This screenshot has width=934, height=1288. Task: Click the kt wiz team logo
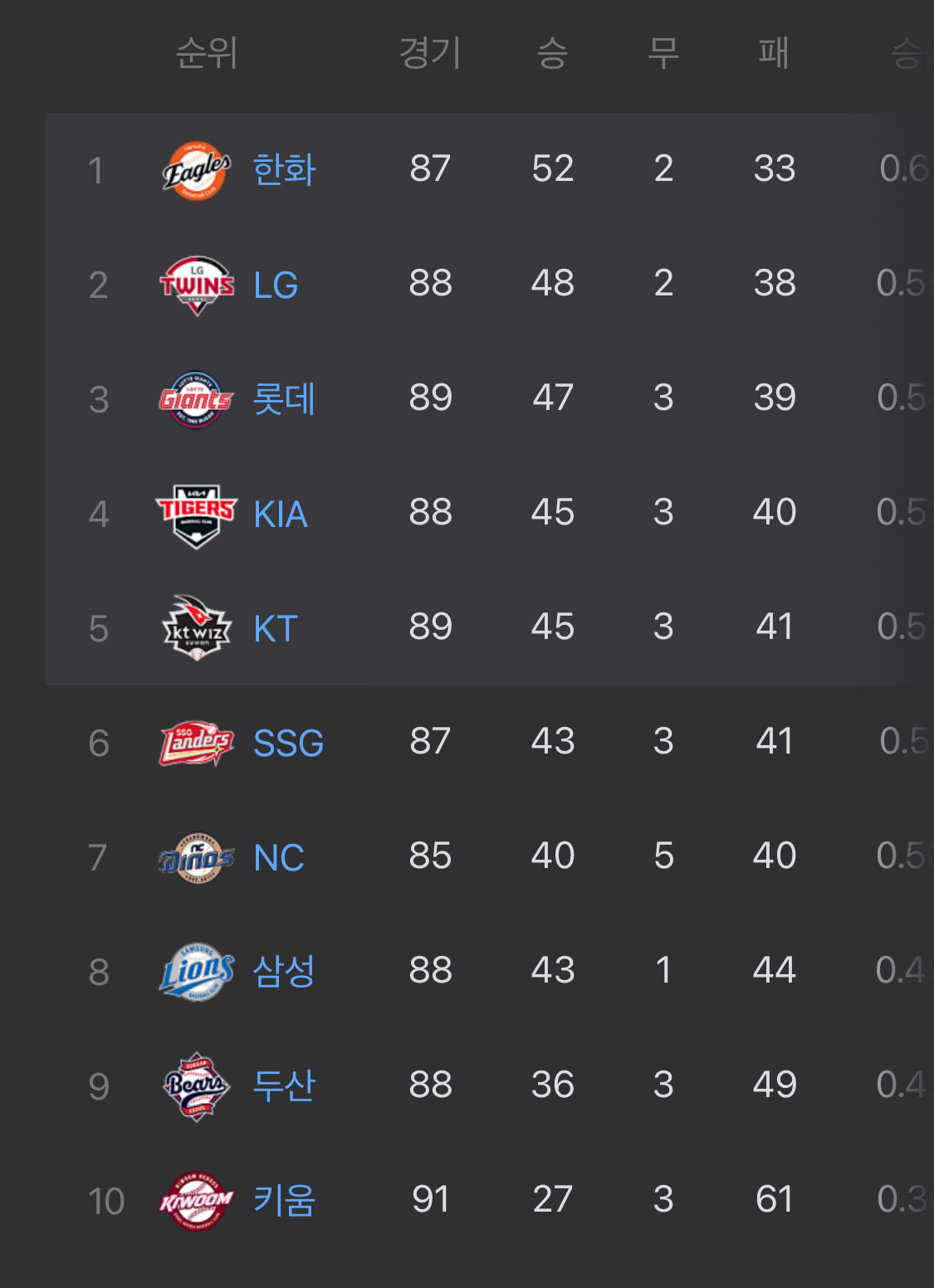click(x=197, y=628)
